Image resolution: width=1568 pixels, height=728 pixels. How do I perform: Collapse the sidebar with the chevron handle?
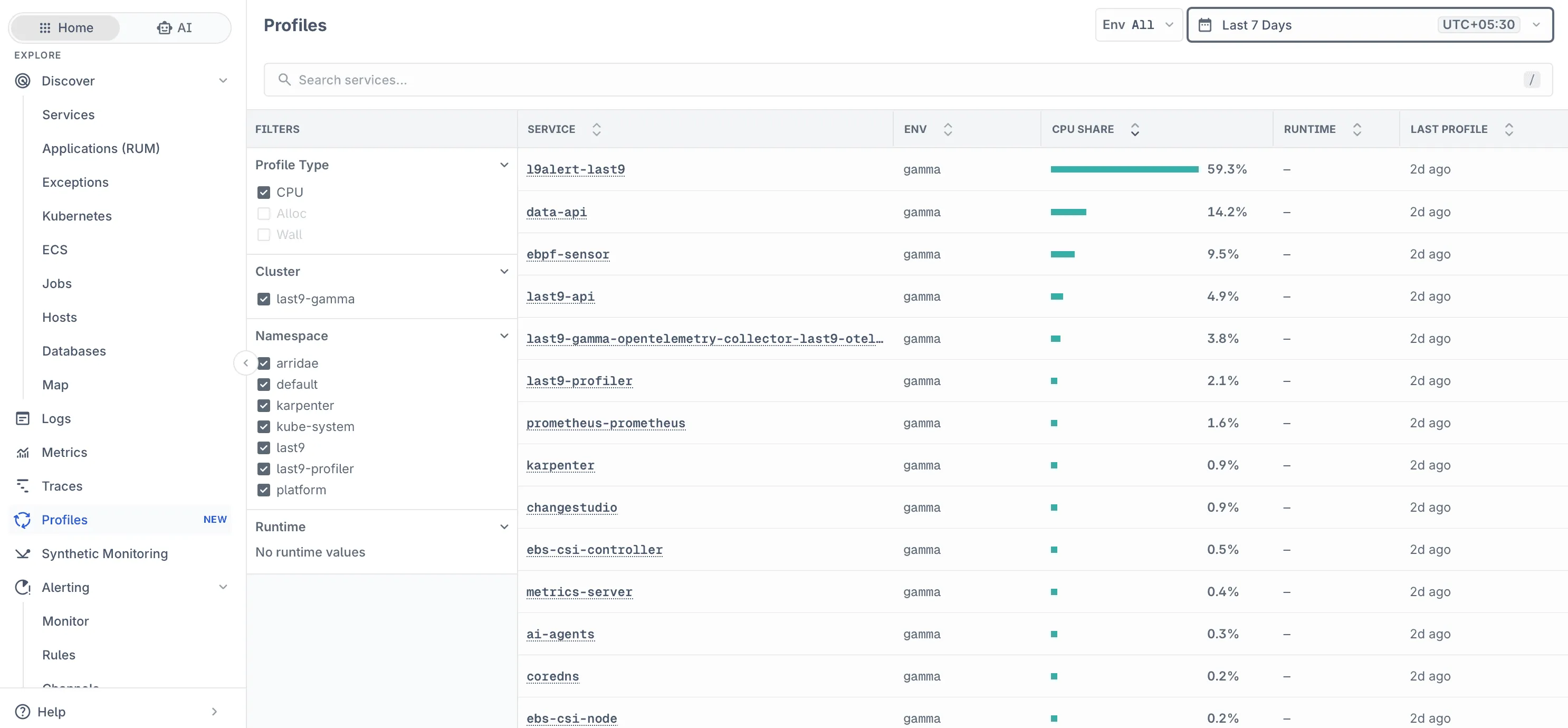click(245, 363)
